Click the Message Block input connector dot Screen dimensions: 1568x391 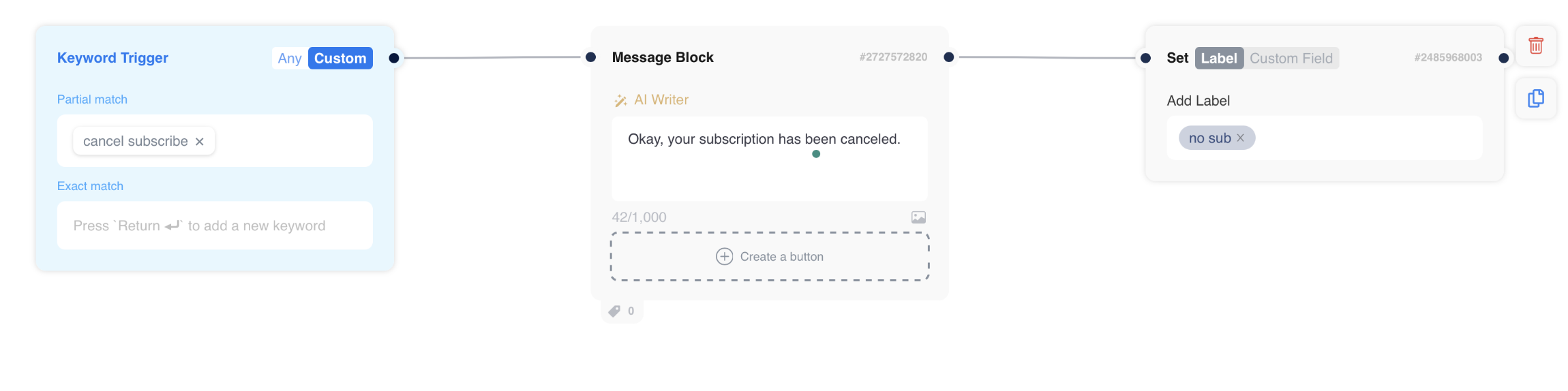(x=591, y=57)
